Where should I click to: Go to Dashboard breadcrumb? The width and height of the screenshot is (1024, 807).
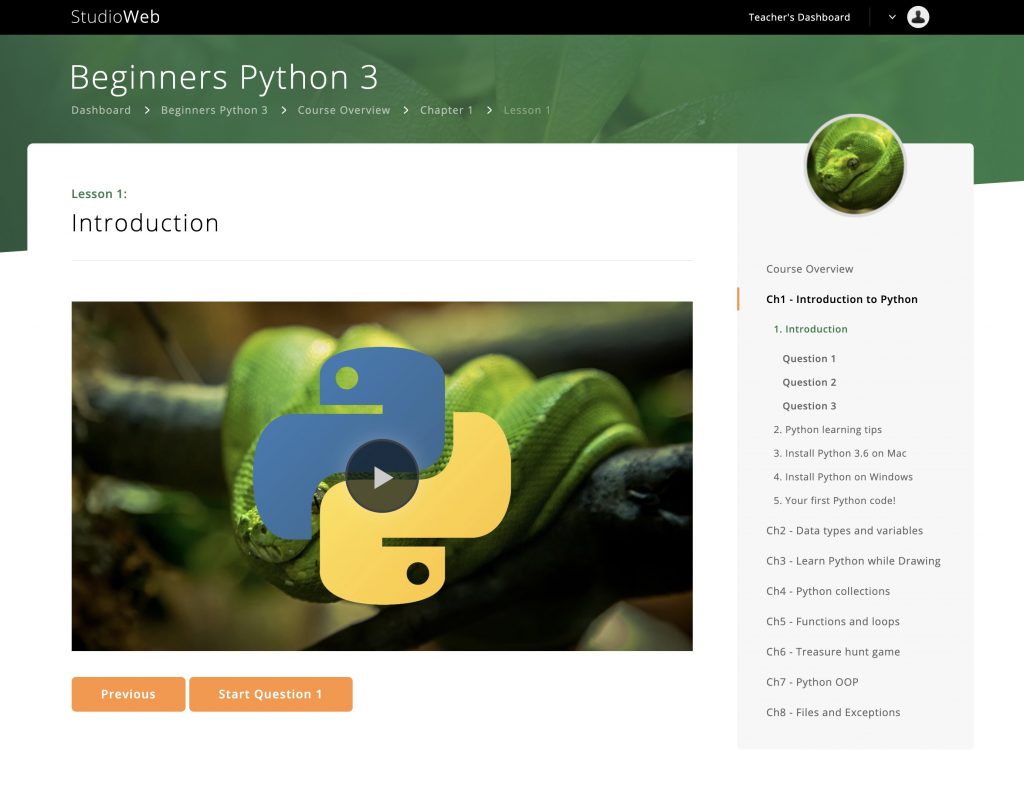click(101, 110)
